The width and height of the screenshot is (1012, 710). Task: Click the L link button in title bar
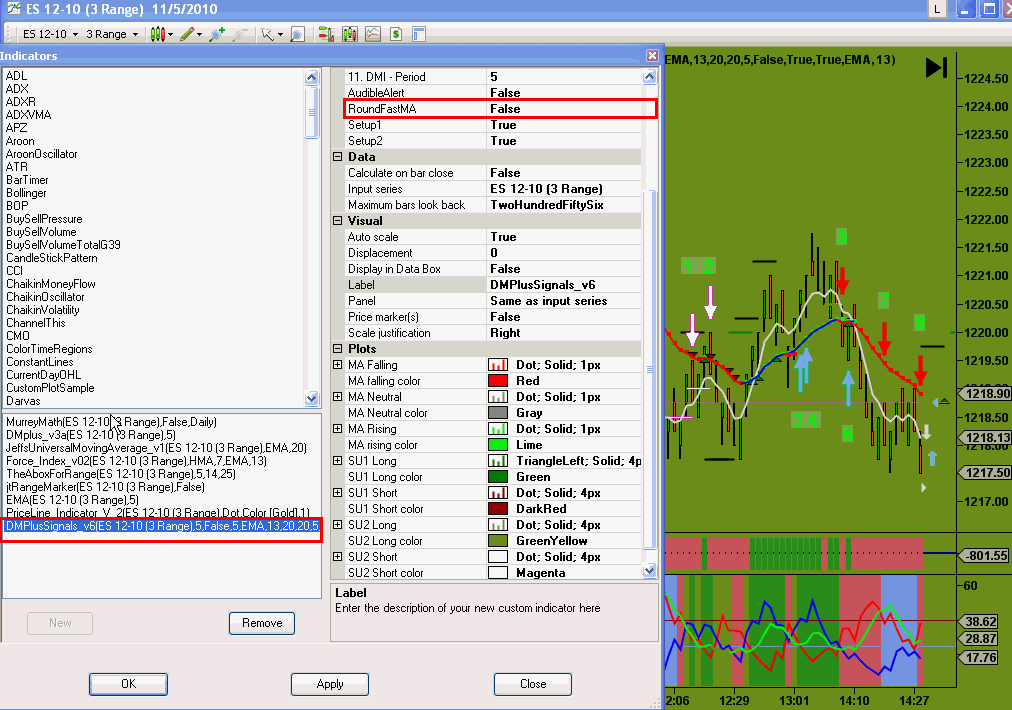936,9
